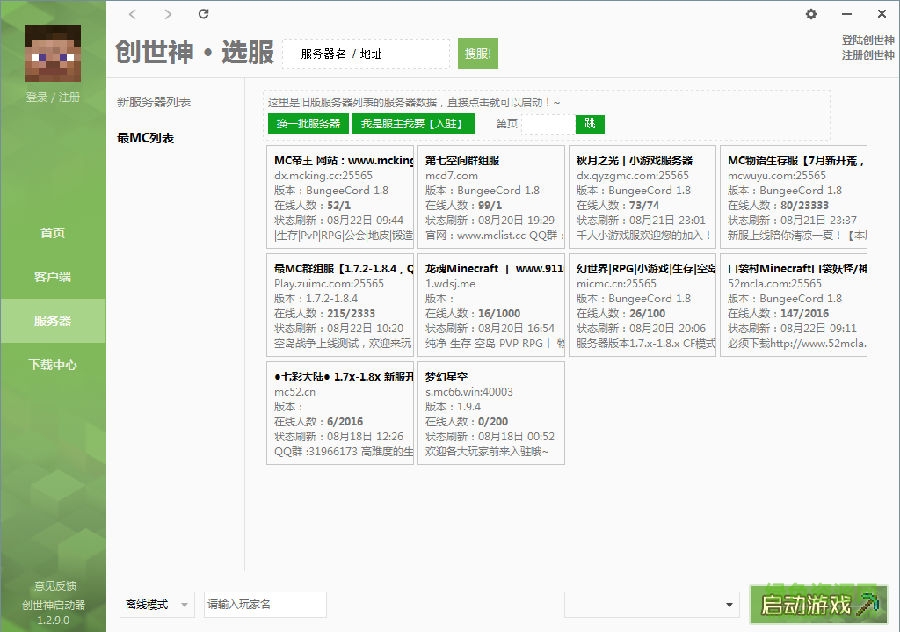Switch to the 客户端 sidebar tab
The height and width of the screenshot is (632, 900).
pos(52,277)
